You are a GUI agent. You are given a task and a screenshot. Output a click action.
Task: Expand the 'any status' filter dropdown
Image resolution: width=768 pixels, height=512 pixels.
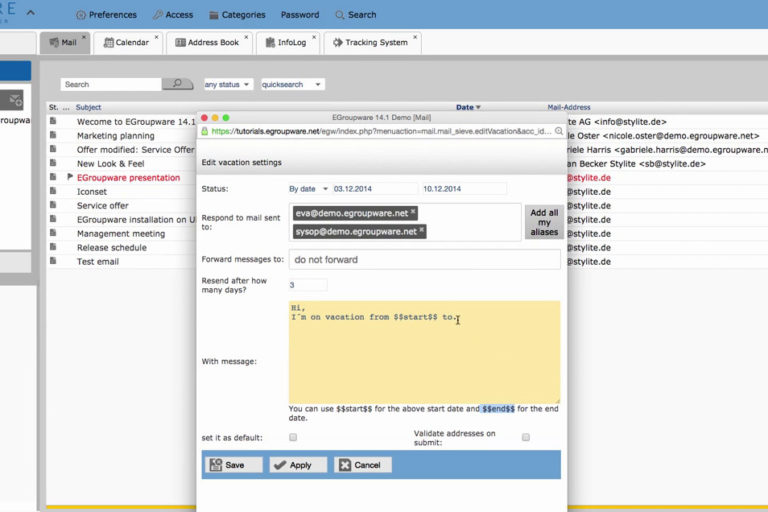click(x=227, y=85)
